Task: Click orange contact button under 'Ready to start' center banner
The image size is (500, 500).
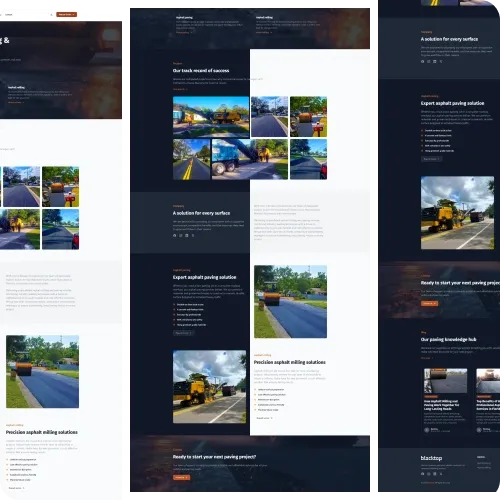Action: (181, 477)
